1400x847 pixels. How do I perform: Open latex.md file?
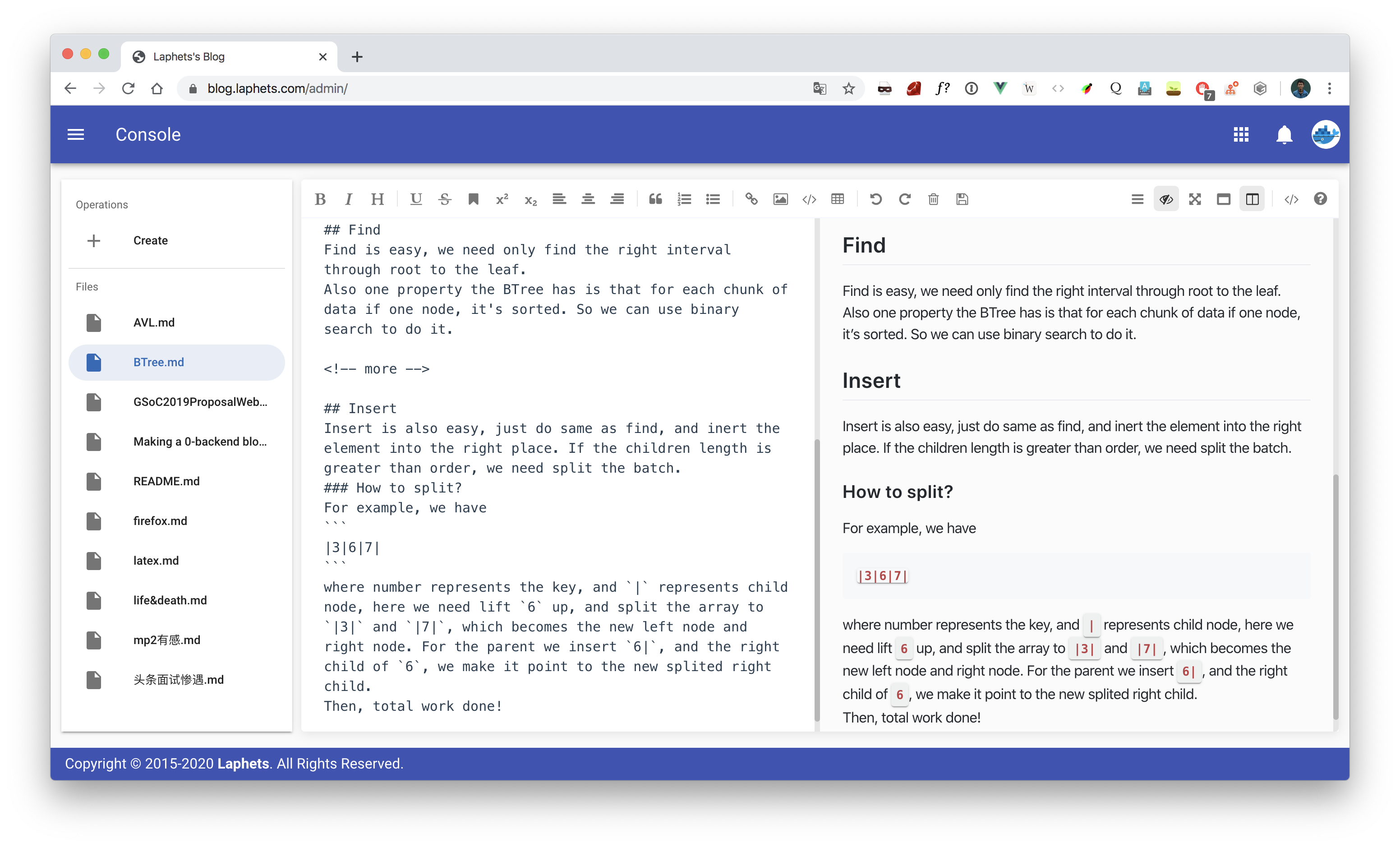click(176, 561)
